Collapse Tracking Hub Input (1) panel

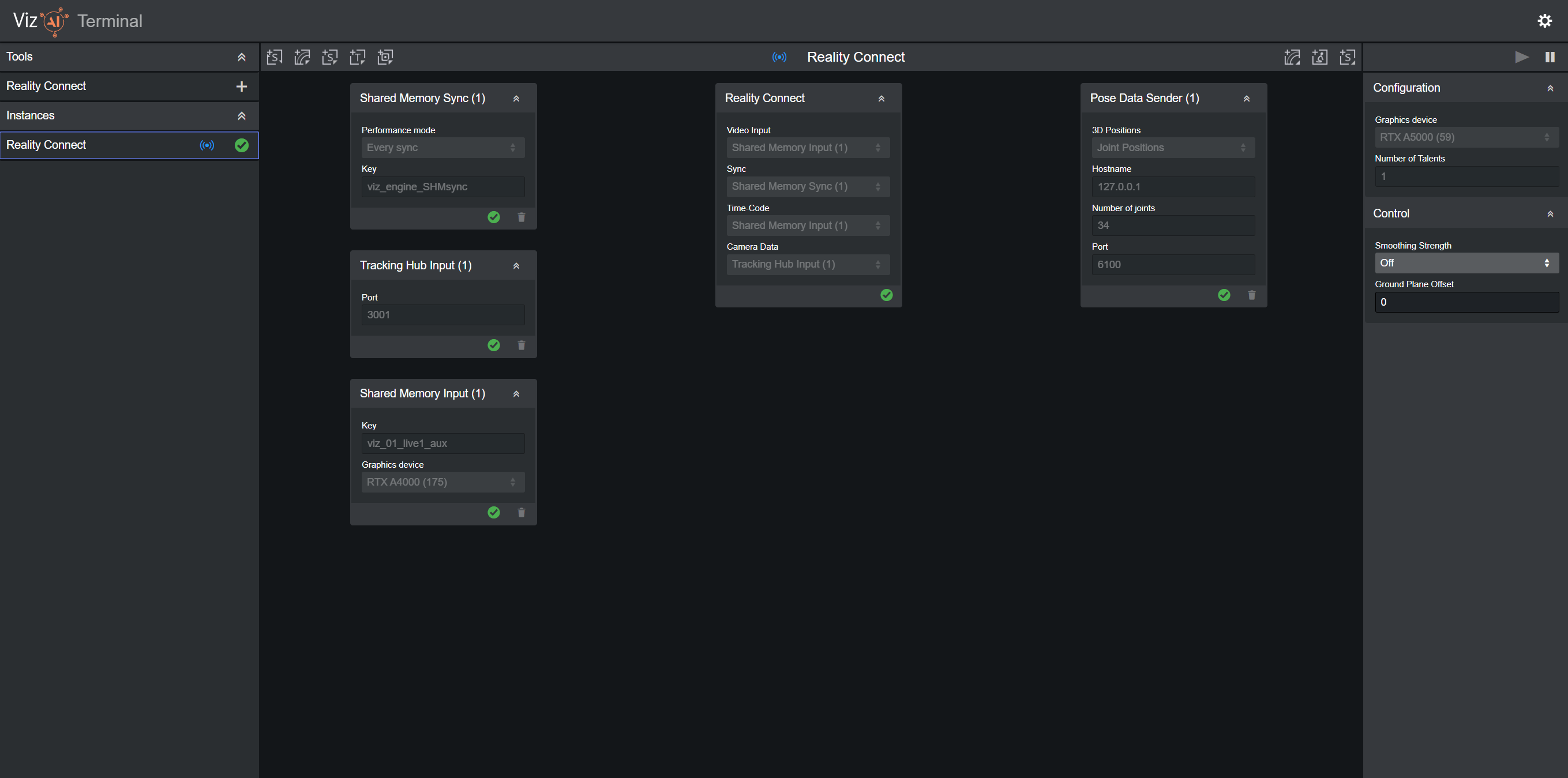pos(516,266)
